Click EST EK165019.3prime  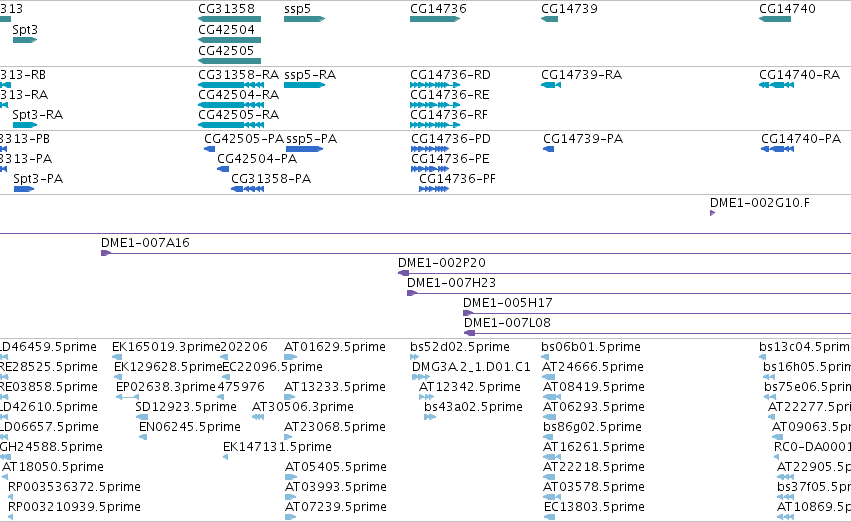tap(166, 347)
